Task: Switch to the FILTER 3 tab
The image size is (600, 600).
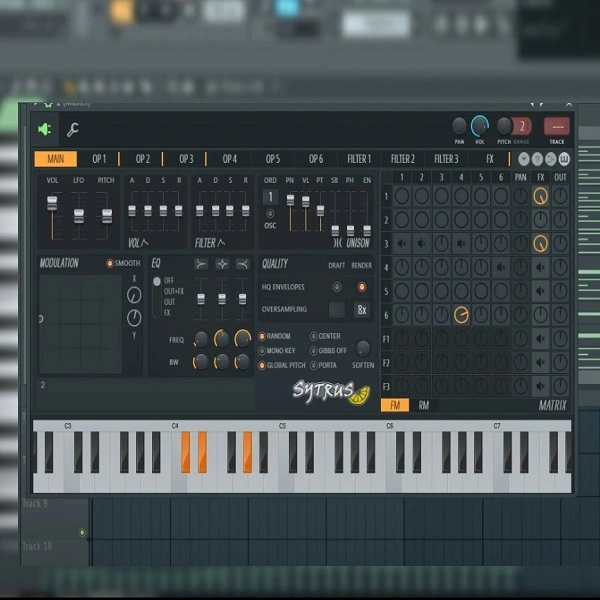Action: pyautogui.click(x=446, y=159)
